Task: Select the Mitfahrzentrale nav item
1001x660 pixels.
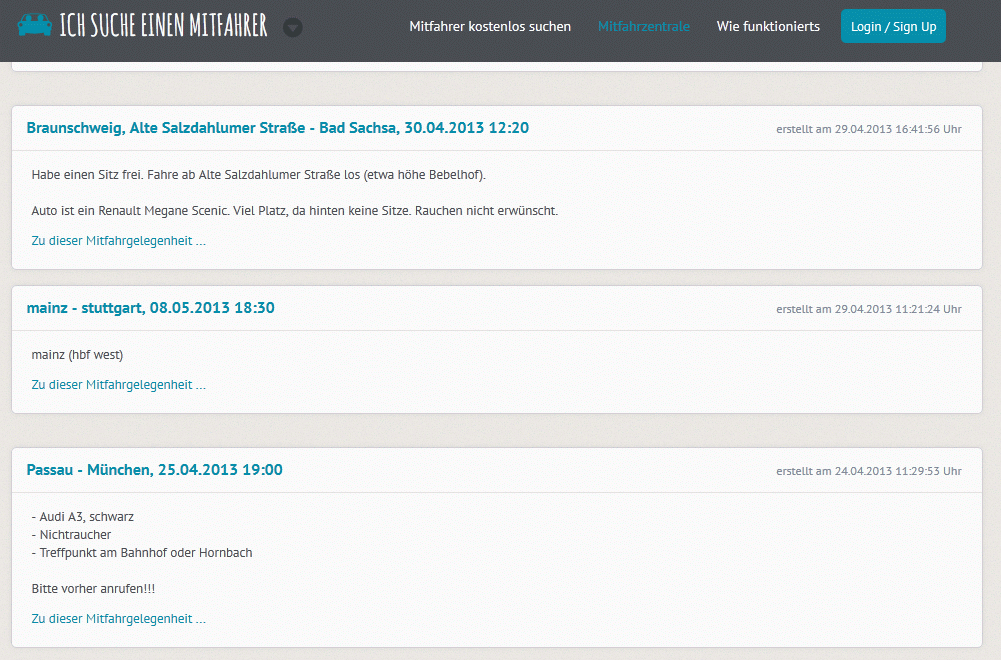Action: coord(644,27)
